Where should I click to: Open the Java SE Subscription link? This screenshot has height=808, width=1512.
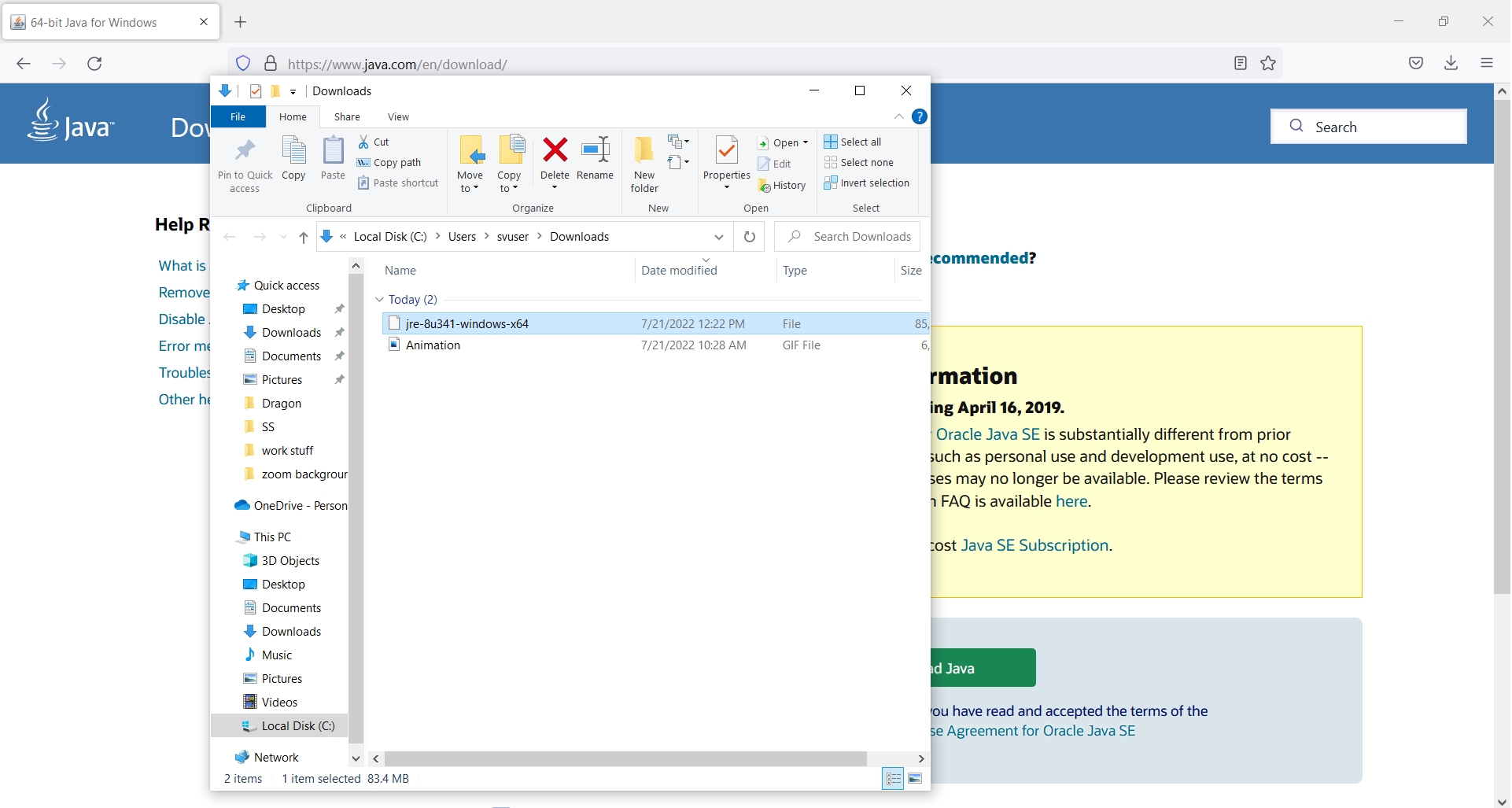pyautogui.click(x=1034, y=545)
